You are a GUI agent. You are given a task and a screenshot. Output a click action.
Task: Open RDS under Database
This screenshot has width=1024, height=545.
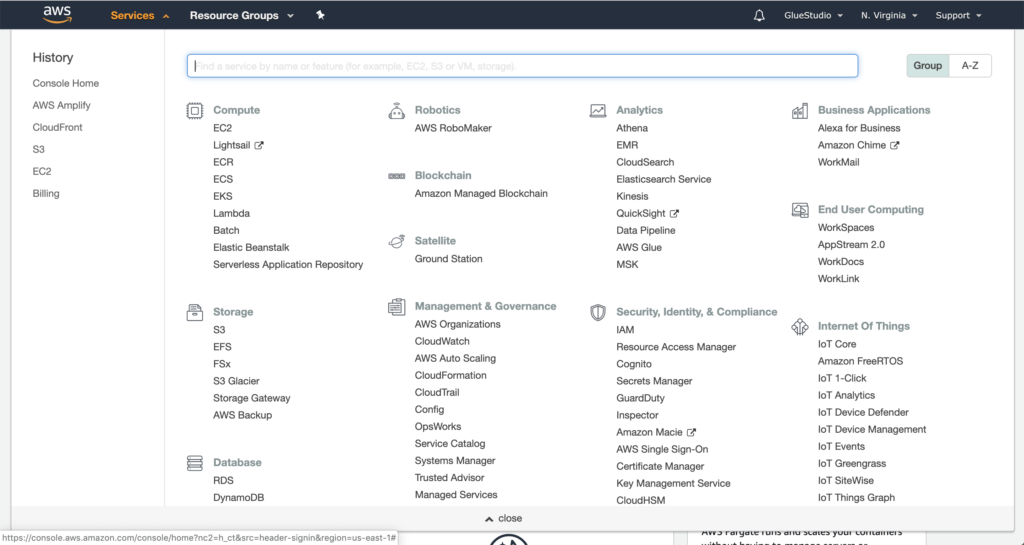click(x=223, y=480)
